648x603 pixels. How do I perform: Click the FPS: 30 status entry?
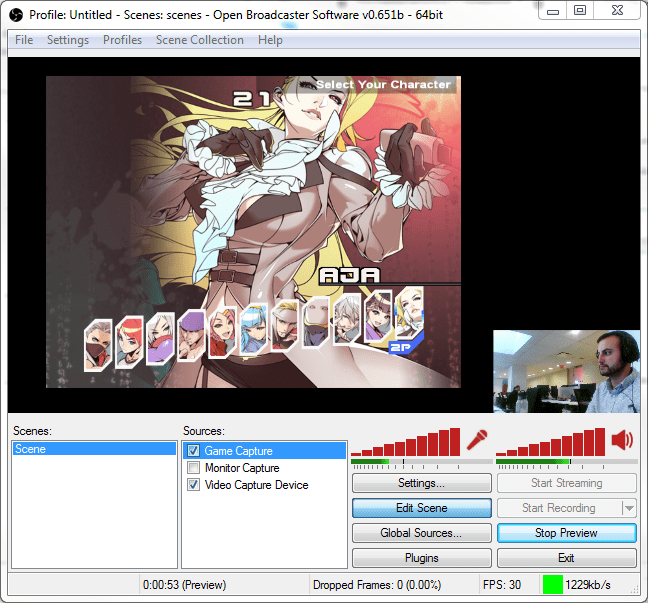(502, 585)
